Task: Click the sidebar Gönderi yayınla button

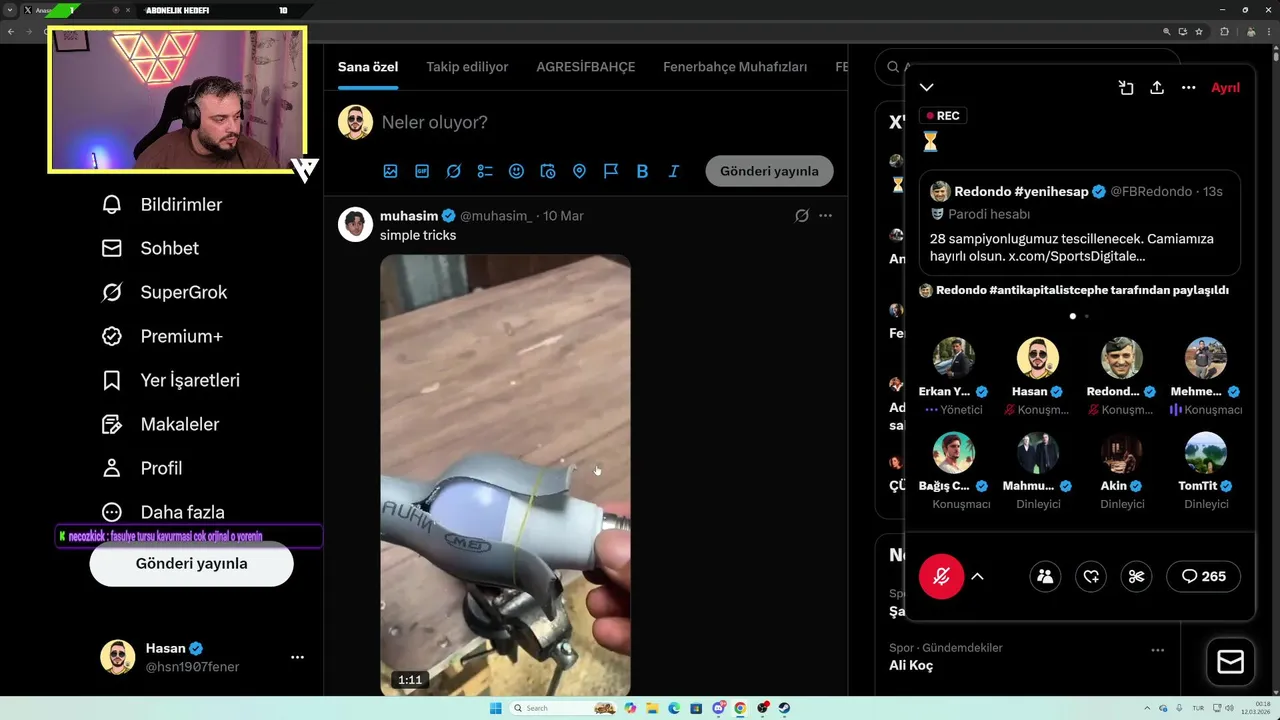Action: [x=192, y=564]
